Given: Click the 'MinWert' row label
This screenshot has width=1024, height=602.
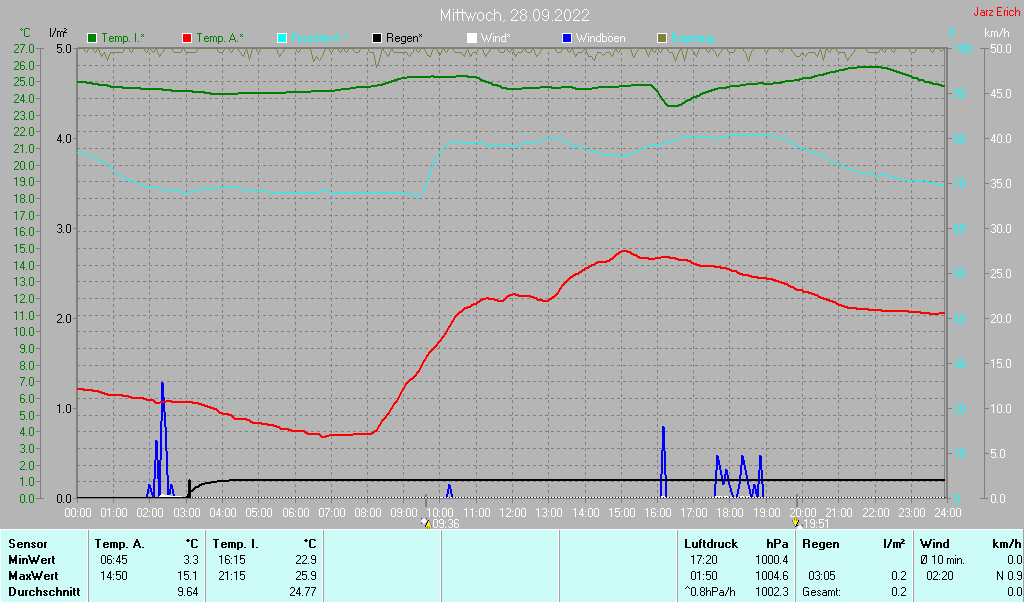Looking at the screenshot, I should click(x=32, y=560).
